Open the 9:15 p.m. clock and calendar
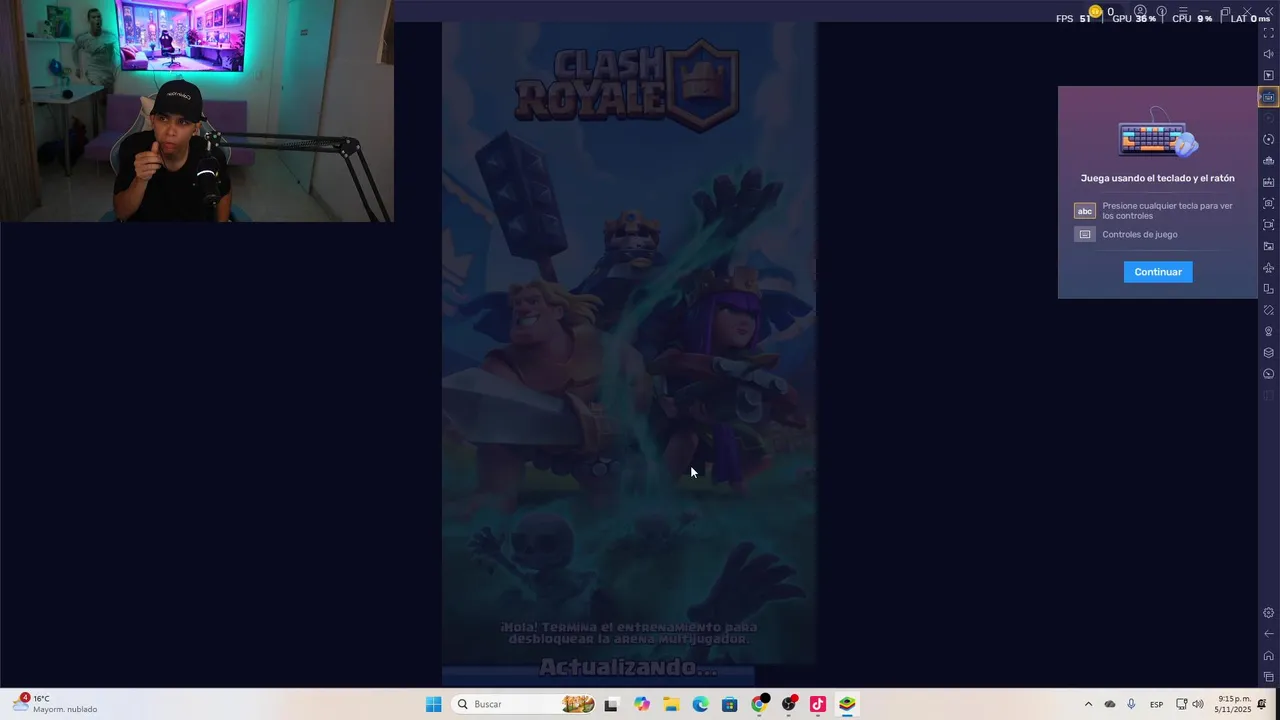The image size is (1280, 720). click(1233, 704)
